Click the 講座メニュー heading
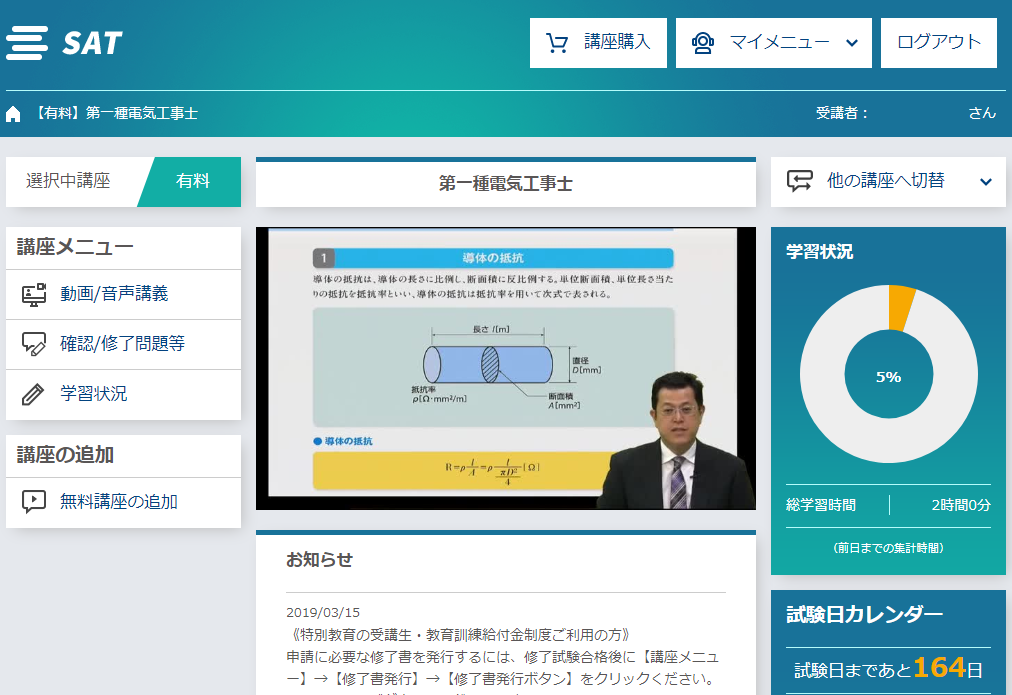The height and width of the screenshot is (695, 1012). [x=75, y=247]
